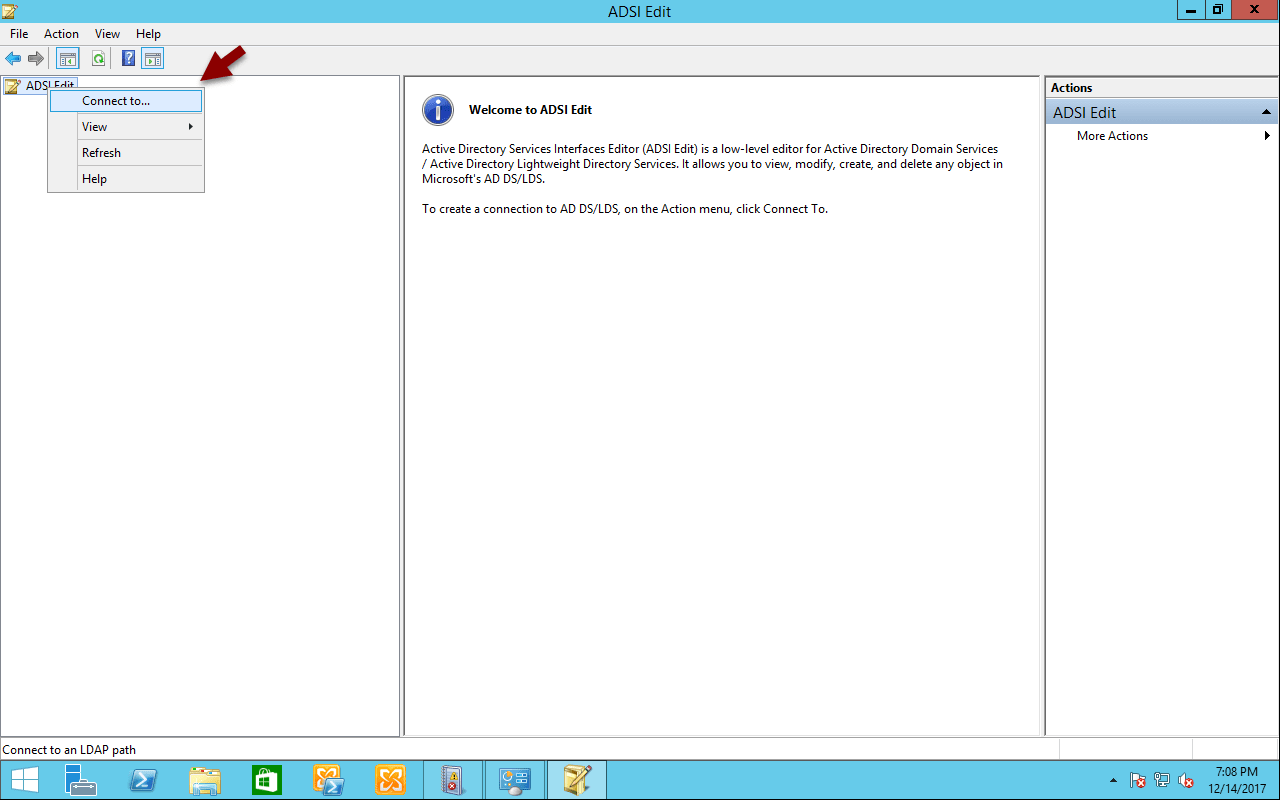This screenshot has height=800, width=1280.
Task: Click the blue Back arrow in the toolbar
Action: (13, 59)
